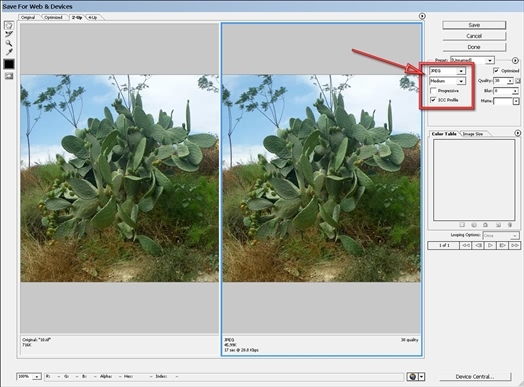Open the JPEG file format dropdown
524x387 pixels.
pos(447,71)
